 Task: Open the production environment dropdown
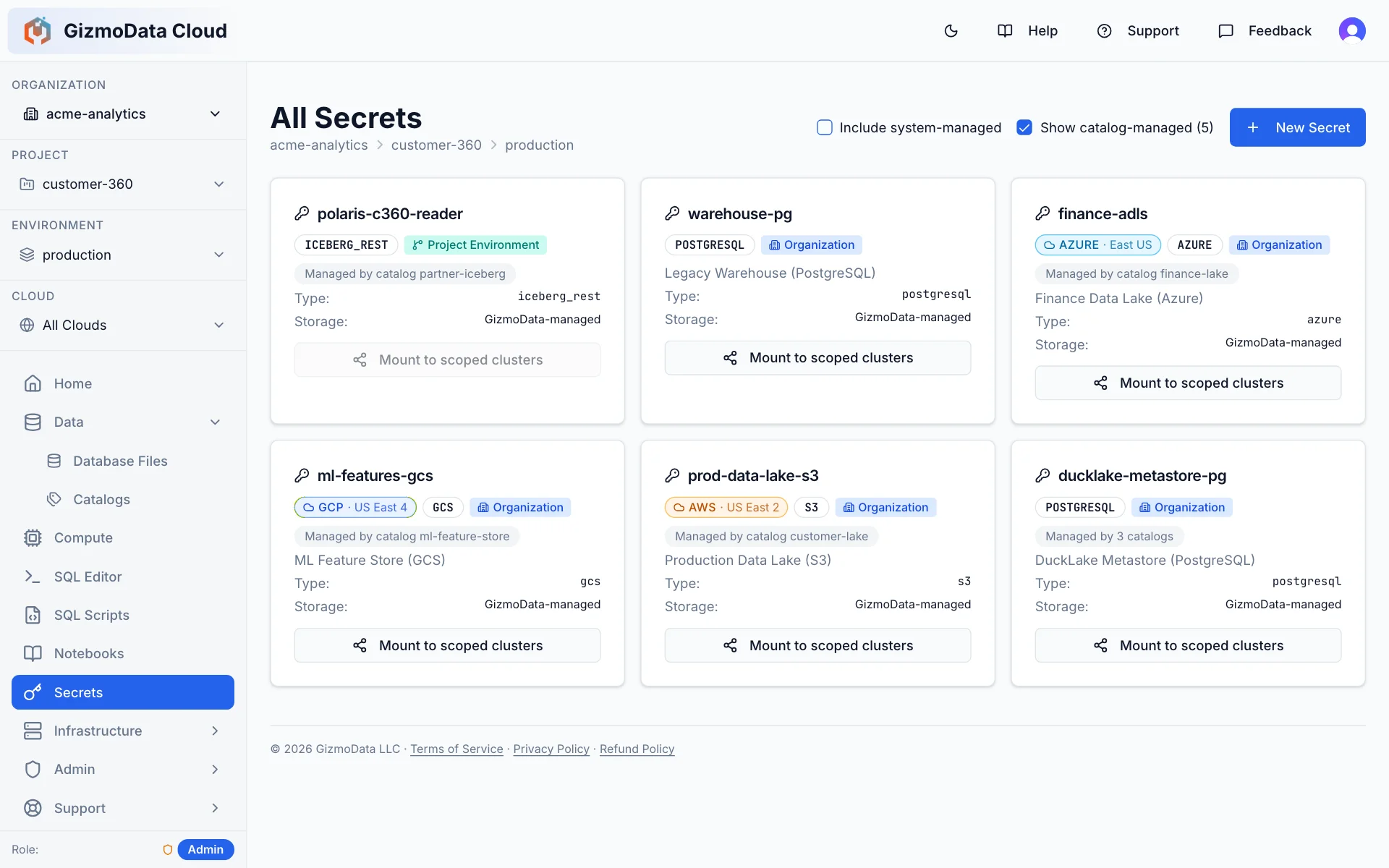click(123, 255)
